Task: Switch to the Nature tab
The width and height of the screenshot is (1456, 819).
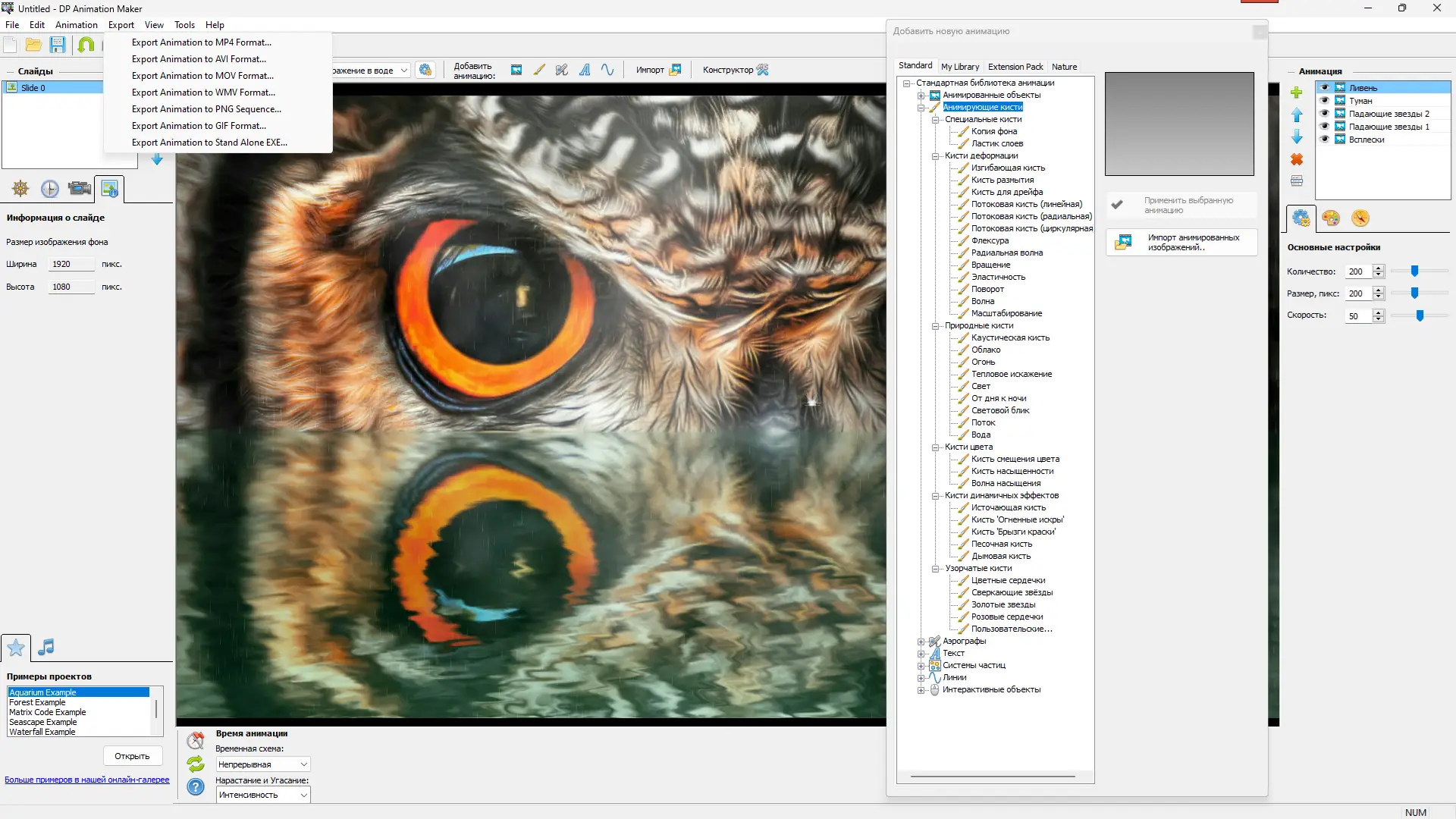Action: pyautogui.click(x=1065, y=67)
